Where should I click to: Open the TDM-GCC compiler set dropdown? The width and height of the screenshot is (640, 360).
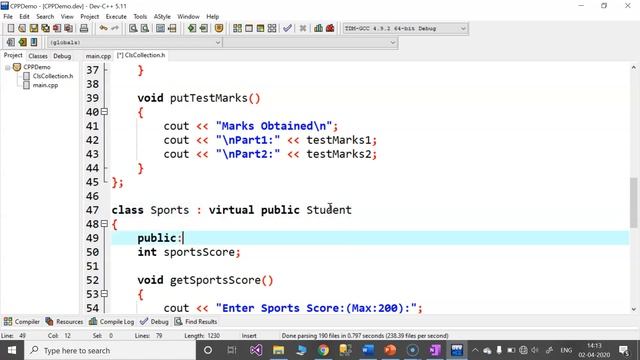405,29
